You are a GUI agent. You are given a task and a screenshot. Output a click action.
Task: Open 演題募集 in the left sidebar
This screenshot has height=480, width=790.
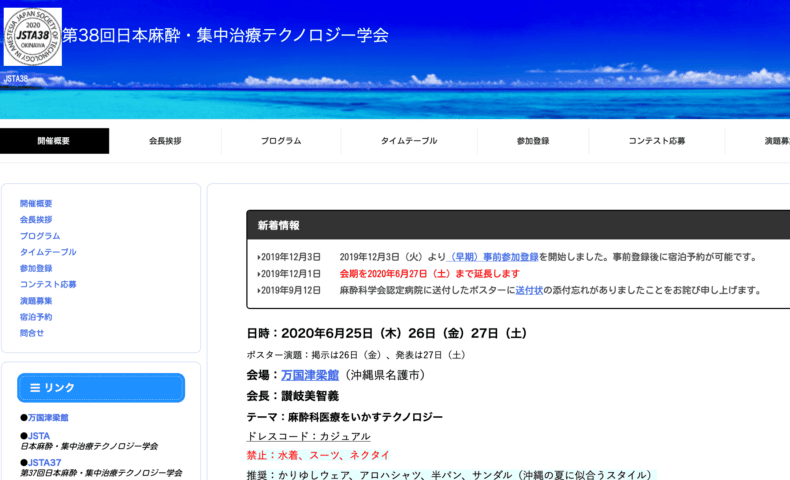coord(36,301)
